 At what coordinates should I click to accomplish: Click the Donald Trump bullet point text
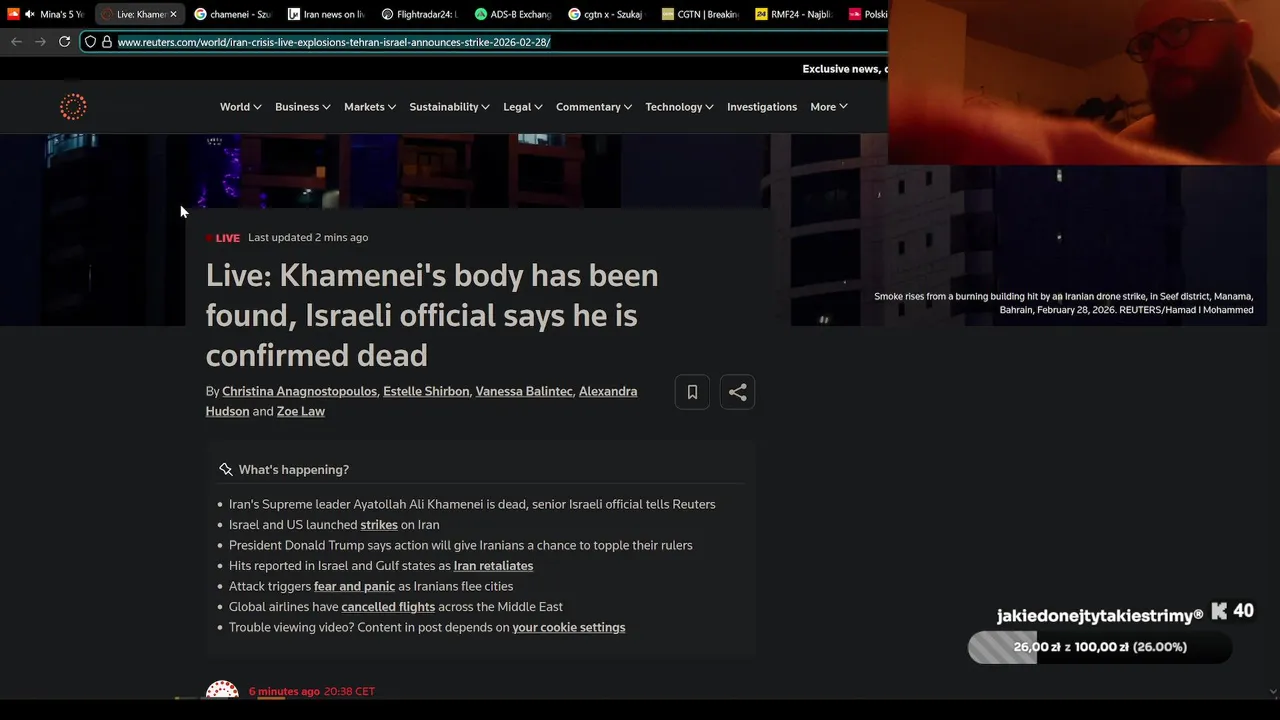(460, 545)
